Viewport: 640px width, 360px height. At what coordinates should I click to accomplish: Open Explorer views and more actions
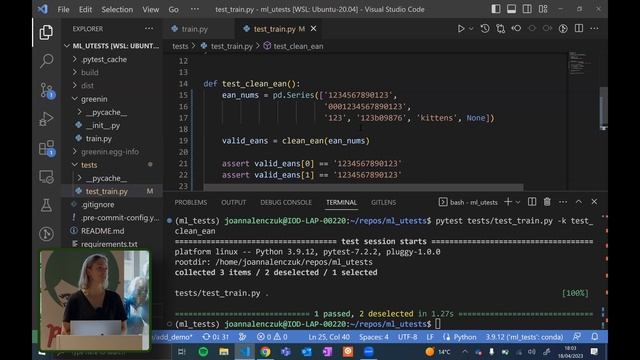coord(149,29)
